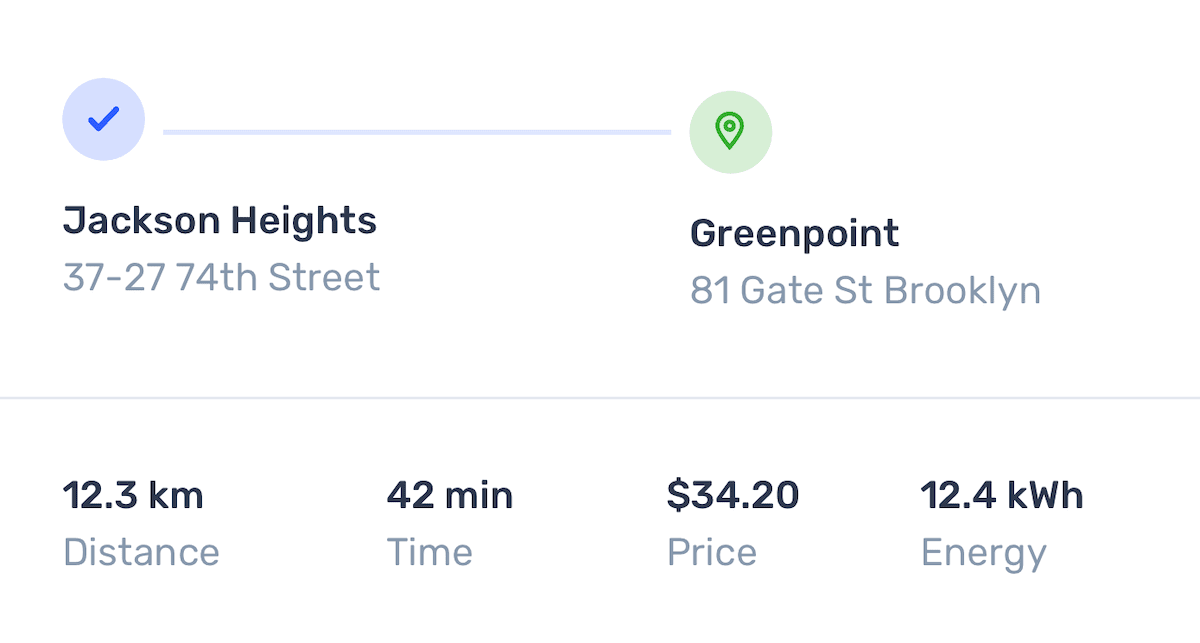This screenshot has width=1200, height=643.
Task: Click the $34.20 trip price value
Action: 733,495
